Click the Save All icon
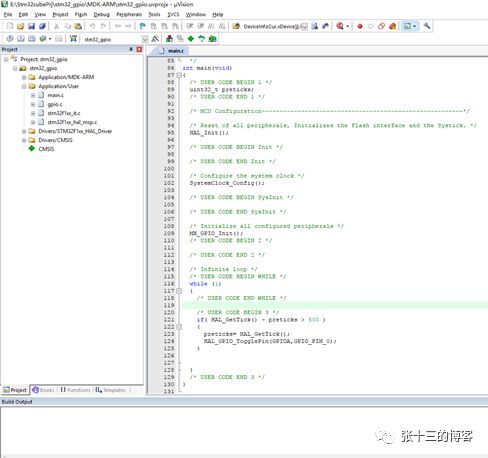This screenshot has width=488, height=458. pos(42,26)
